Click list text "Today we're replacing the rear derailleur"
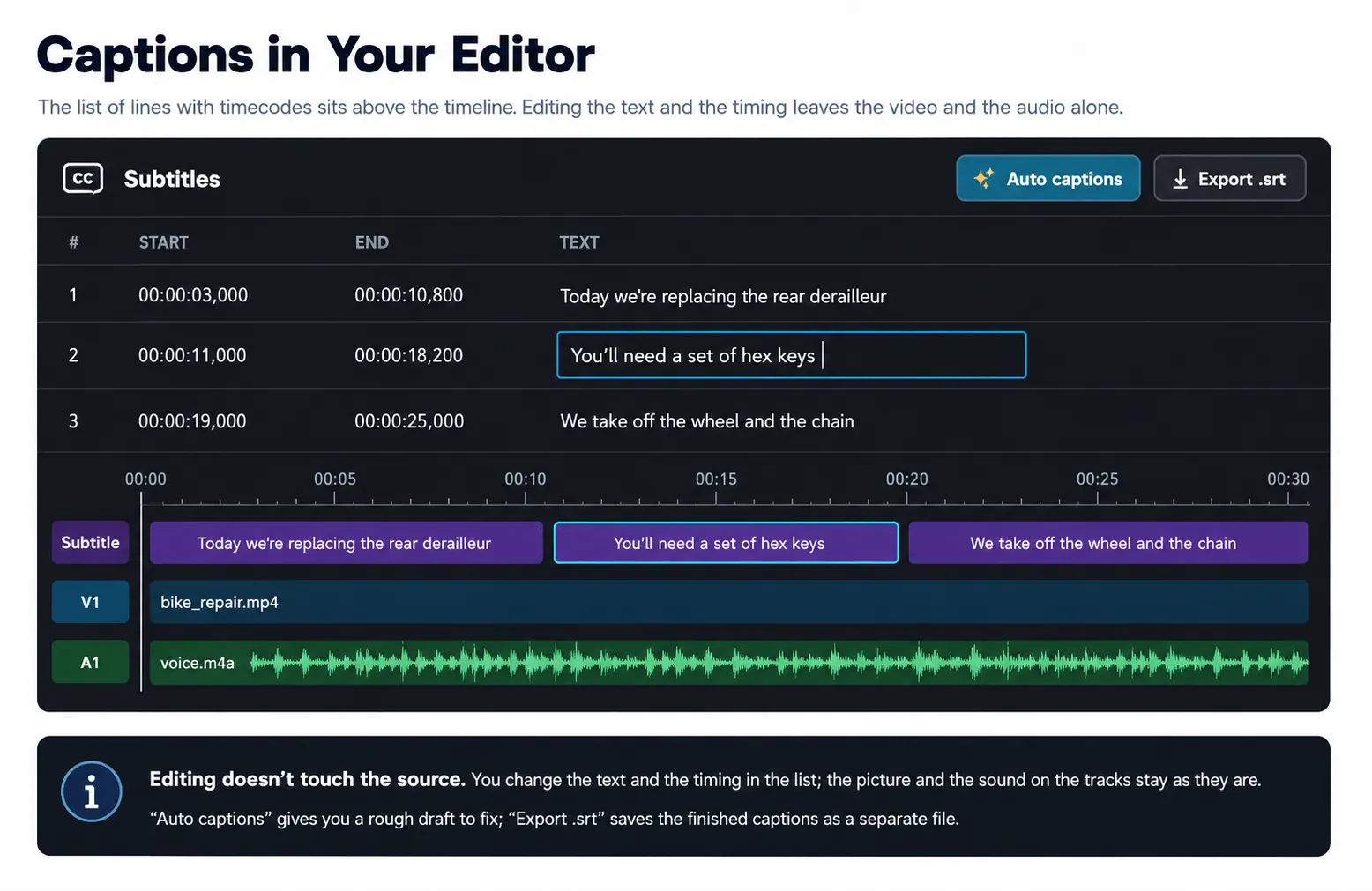 (723, 296)
